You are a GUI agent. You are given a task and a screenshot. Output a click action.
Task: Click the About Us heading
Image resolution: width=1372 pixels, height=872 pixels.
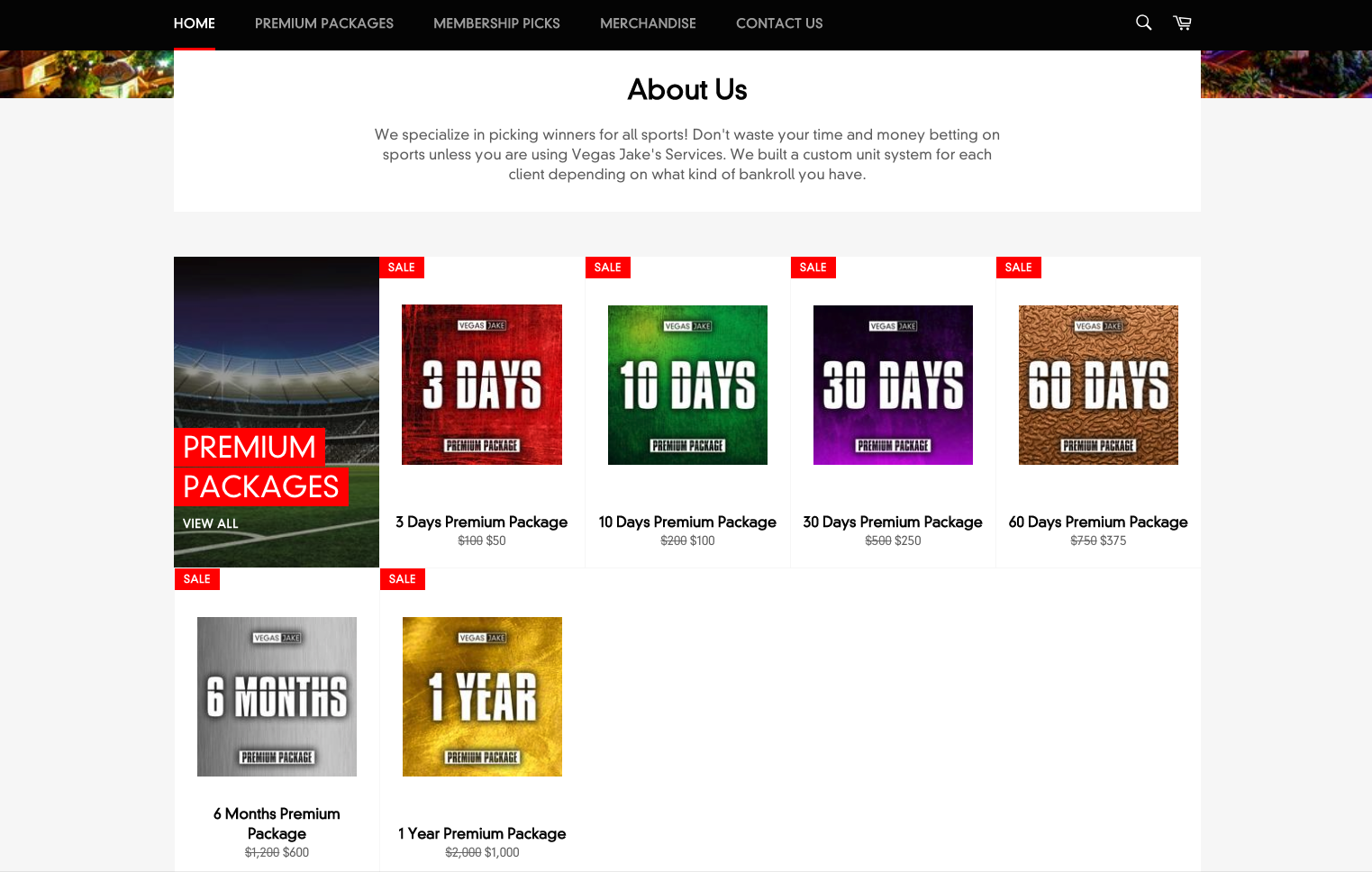[x=687, y=89]
